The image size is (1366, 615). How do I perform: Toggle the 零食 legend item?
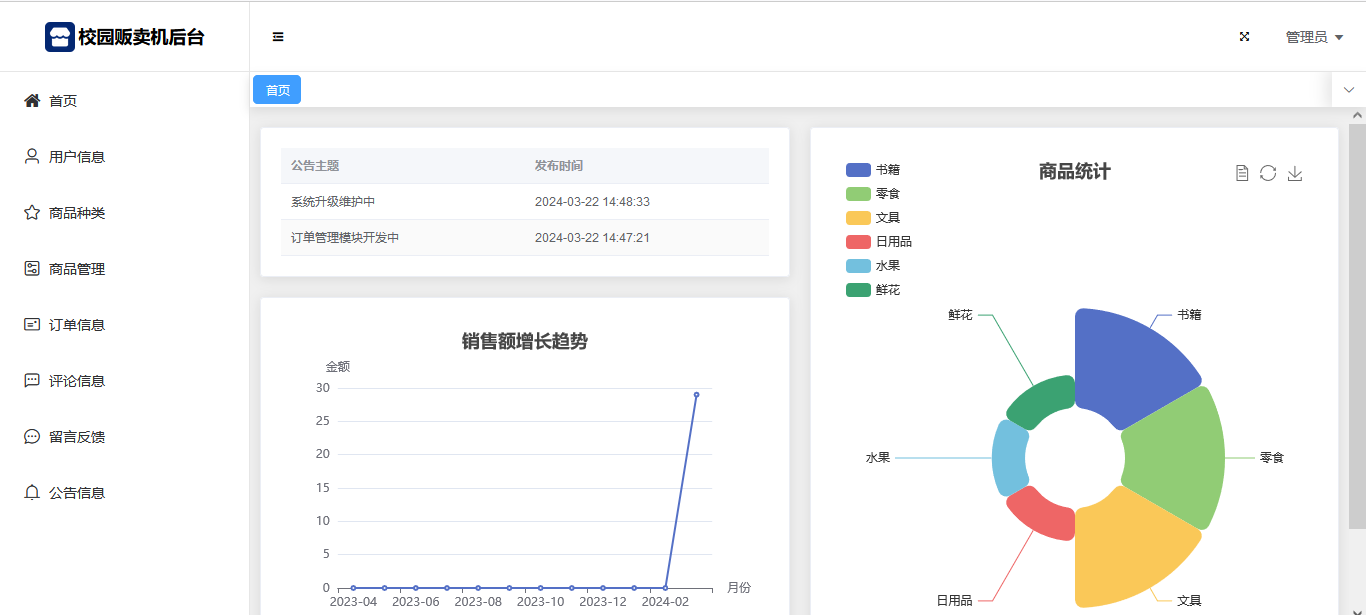pos(873,194)
